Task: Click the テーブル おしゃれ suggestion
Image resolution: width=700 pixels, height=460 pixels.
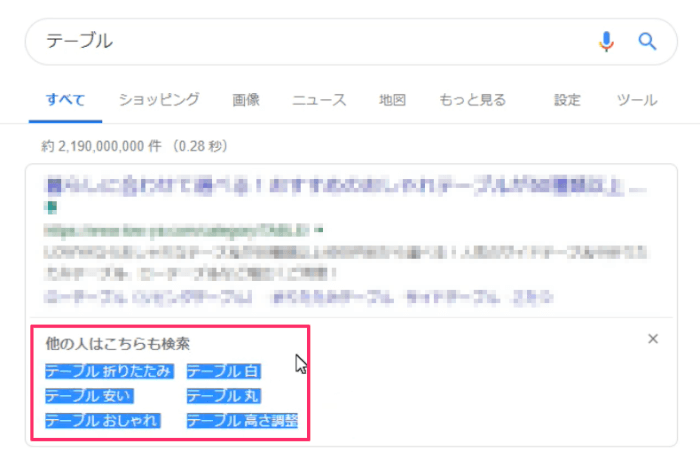Action: [x=103, y=420]
